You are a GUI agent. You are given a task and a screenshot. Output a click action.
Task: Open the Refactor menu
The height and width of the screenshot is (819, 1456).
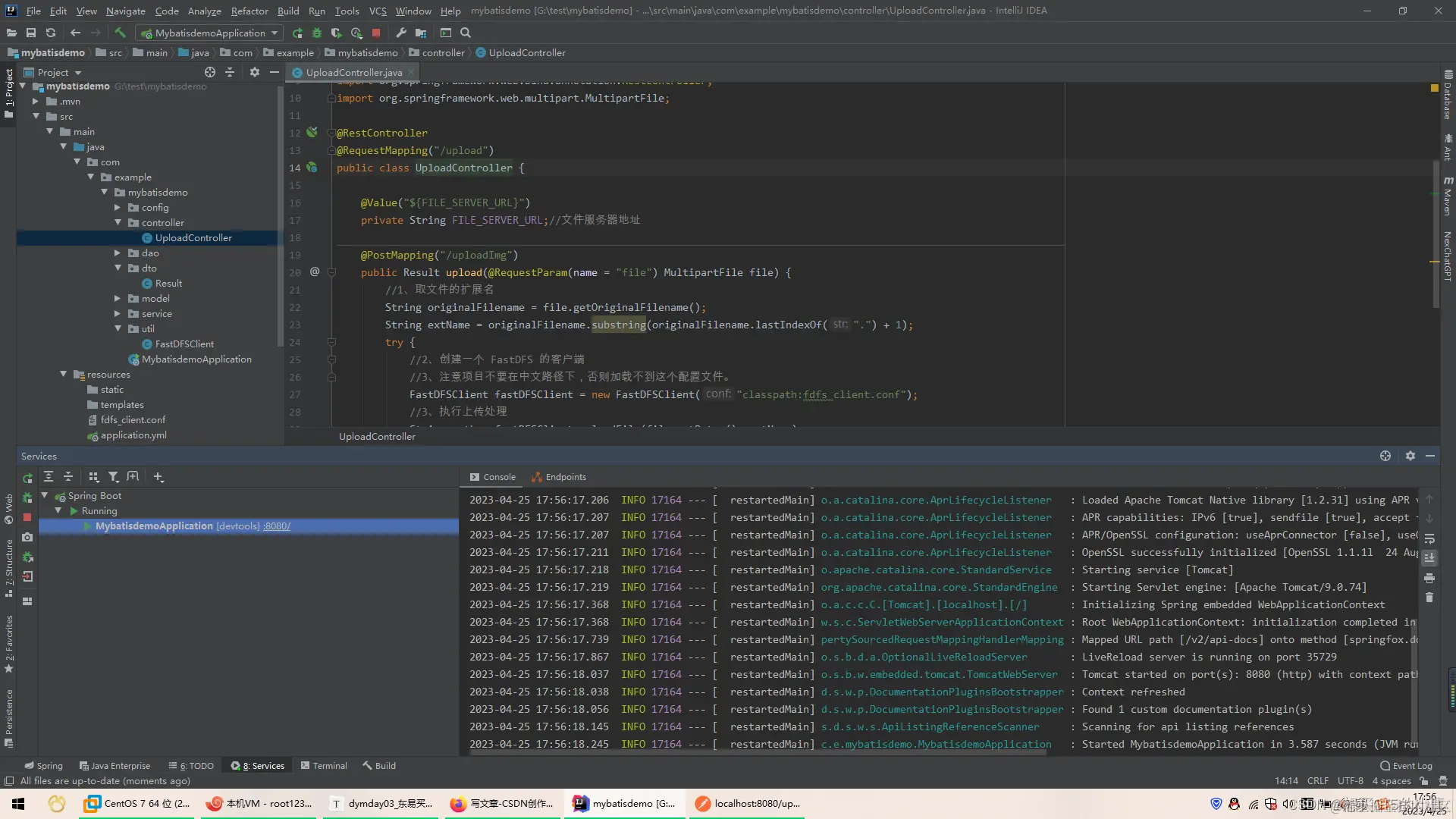[249, 11]
